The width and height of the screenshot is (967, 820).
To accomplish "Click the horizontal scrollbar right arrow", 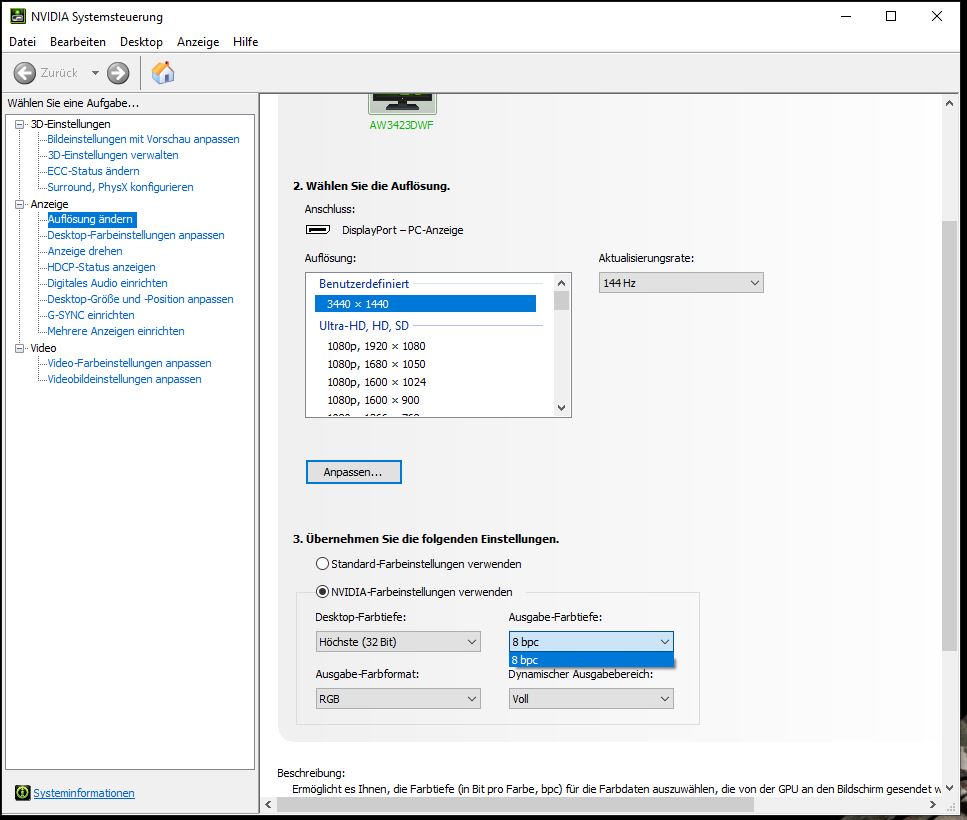I will 933,805.
